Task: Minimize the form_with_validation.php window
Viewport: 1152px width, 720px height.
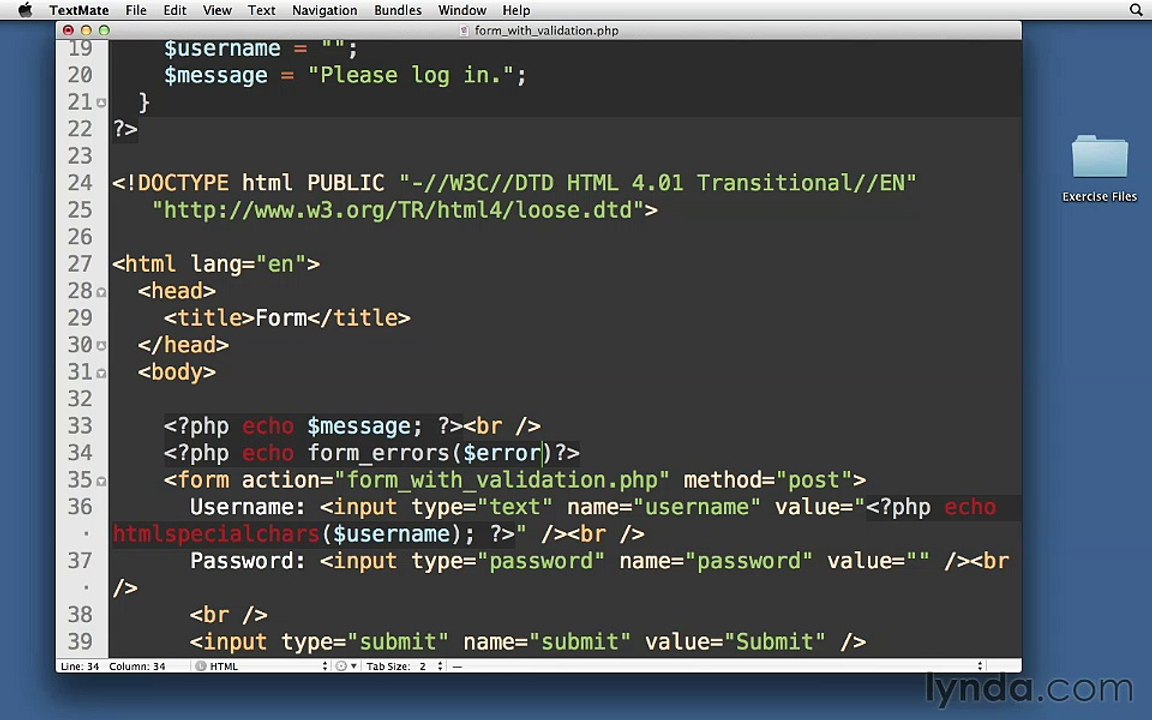Action: pos(86,30)
